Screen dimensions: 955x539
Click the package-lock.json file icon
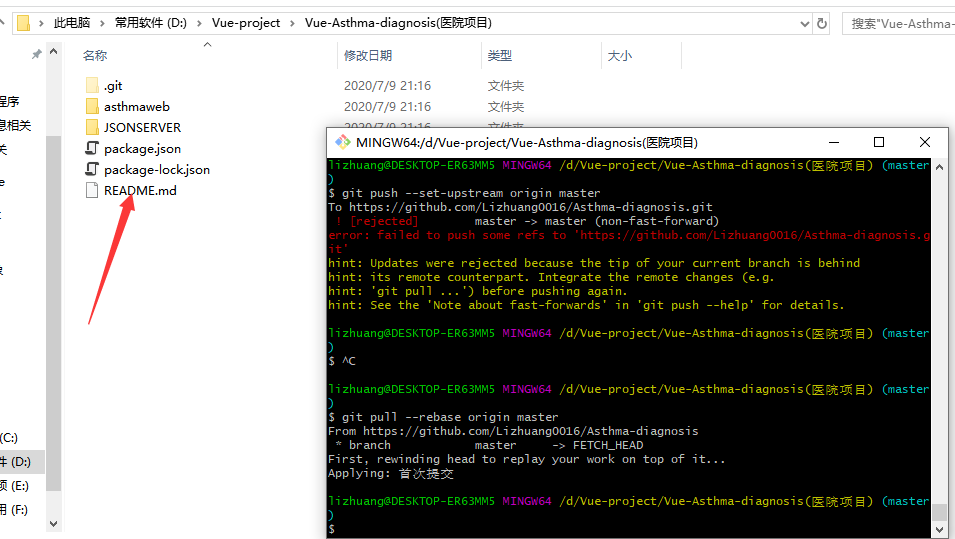point(92,169)
